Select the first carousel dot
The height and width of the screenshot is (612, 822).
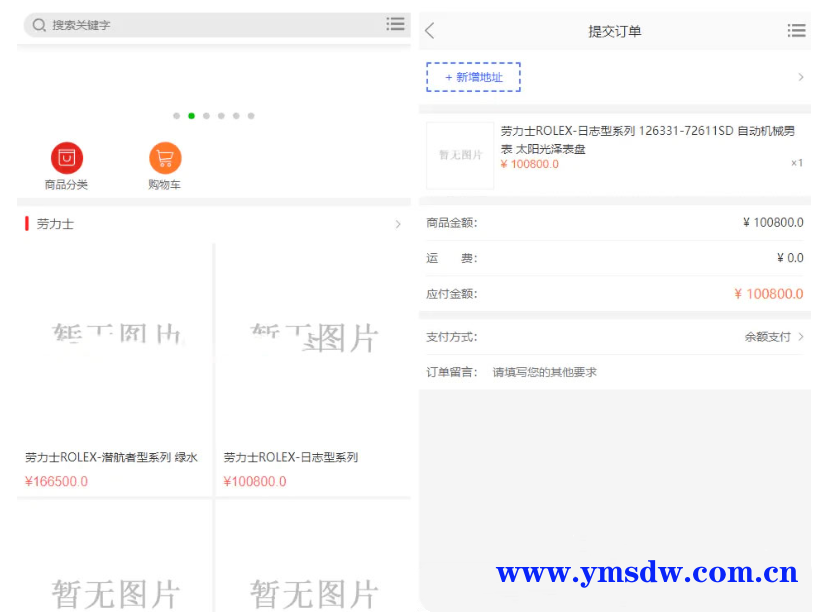point(177,116)
